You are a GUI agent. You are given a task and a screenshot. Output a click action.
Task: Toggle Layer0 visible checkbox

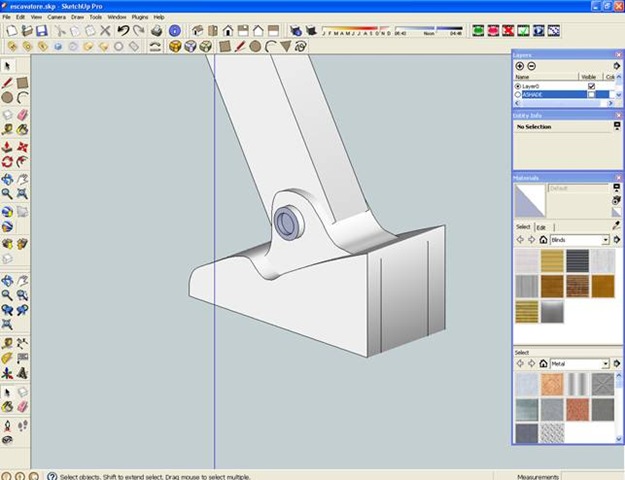click(x=591, y=86)
